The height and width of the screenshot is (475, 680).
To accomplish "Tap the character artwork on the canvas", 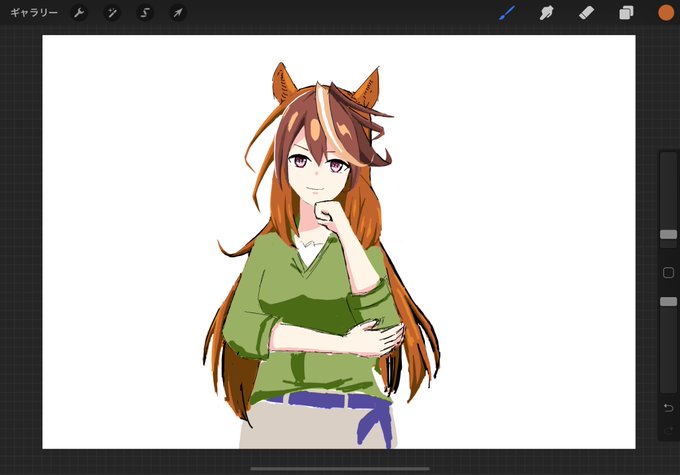I will 321,256.
